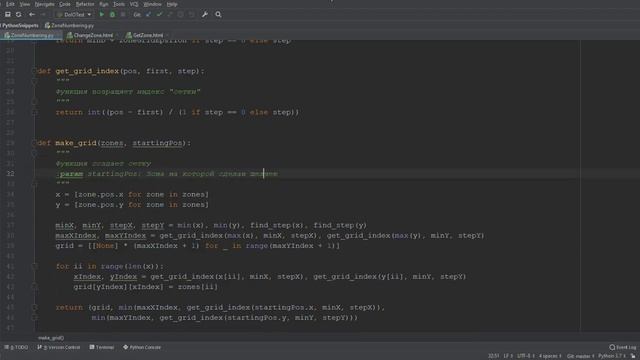Click the Git commit checkmark icon
640x360 pixels.
[159, 14]
